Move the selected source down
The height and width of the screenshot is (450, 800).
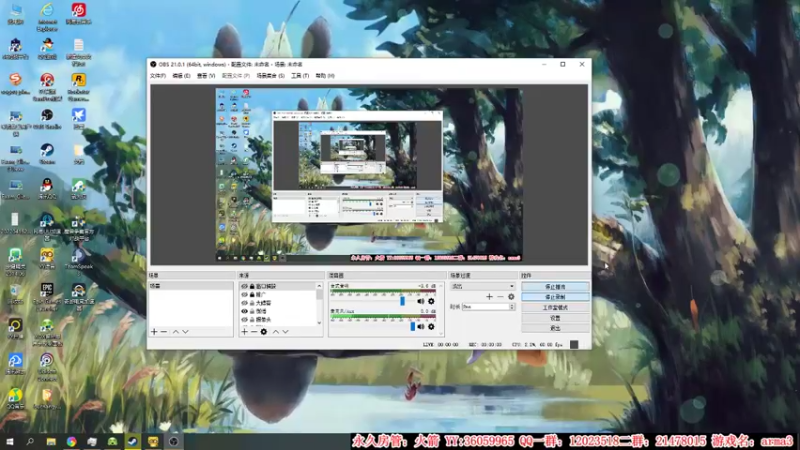click(x=285, y=332)
